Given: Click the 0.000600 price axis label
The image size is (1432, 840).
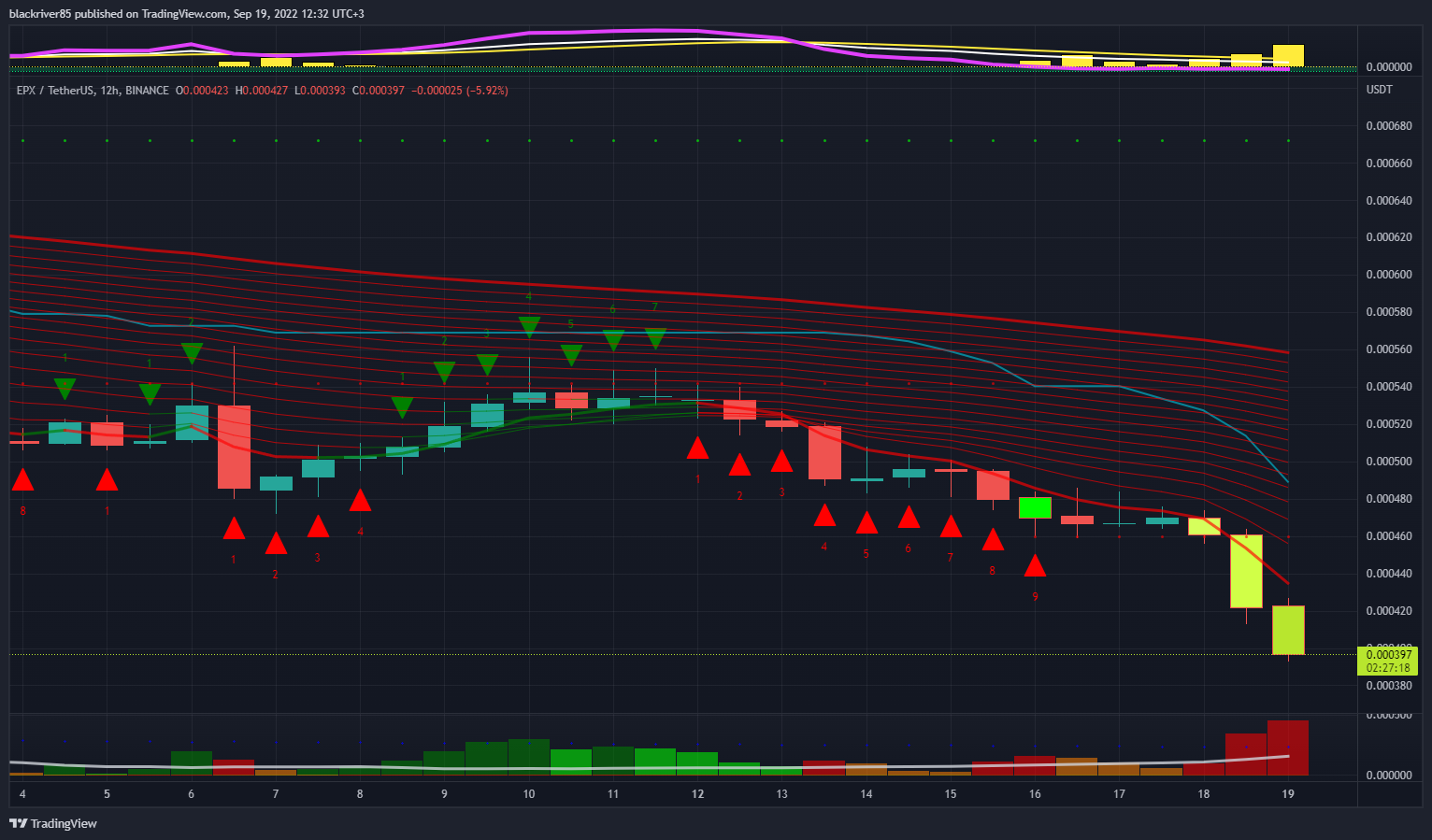Looking at the screenshot, I should (x=1389, y=275).
